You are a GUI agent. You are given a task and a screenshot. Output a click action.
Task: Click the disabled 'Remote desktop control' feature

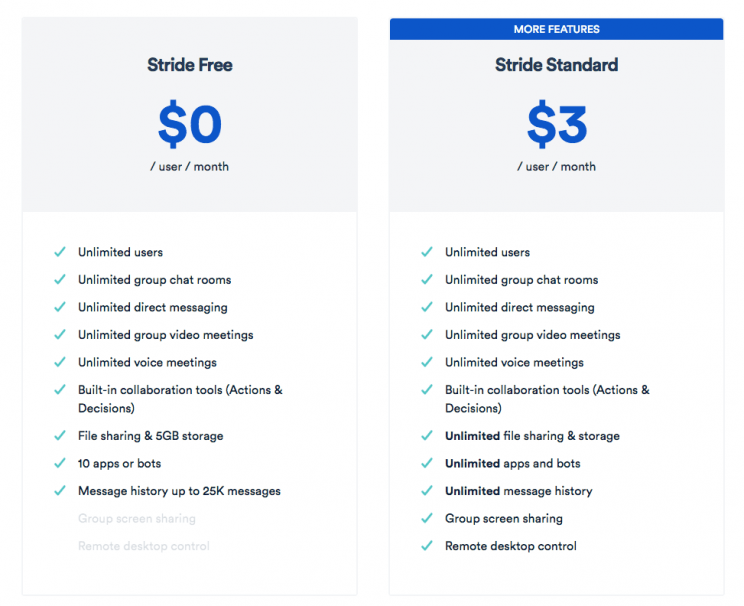click(x=144, y=546)
